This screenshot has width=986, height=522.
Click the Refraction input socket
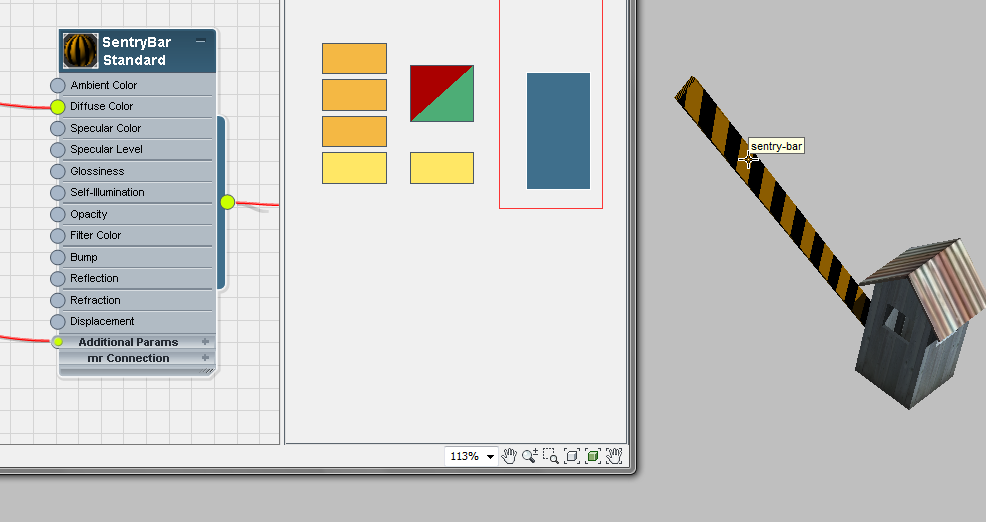tap(57, 300)
